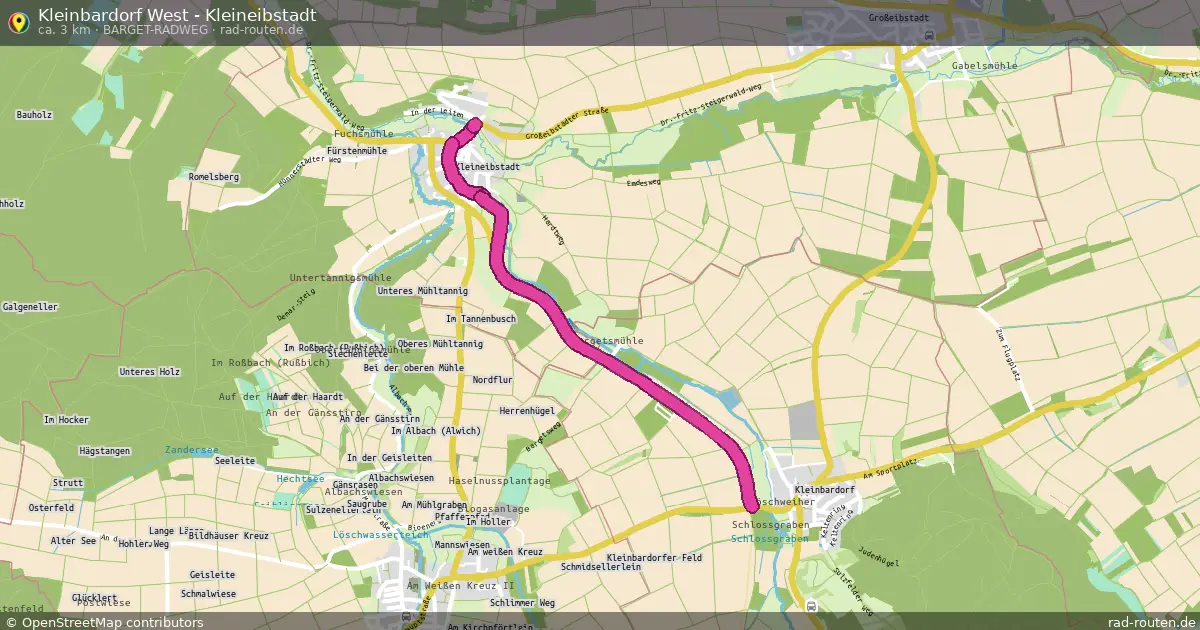Click the Zandersee lake label

191,451
